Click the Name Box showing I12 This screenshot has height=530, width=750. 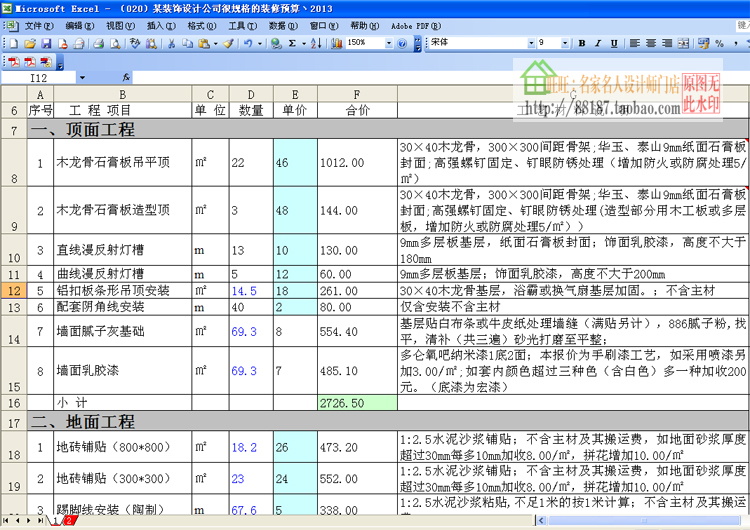38,77
